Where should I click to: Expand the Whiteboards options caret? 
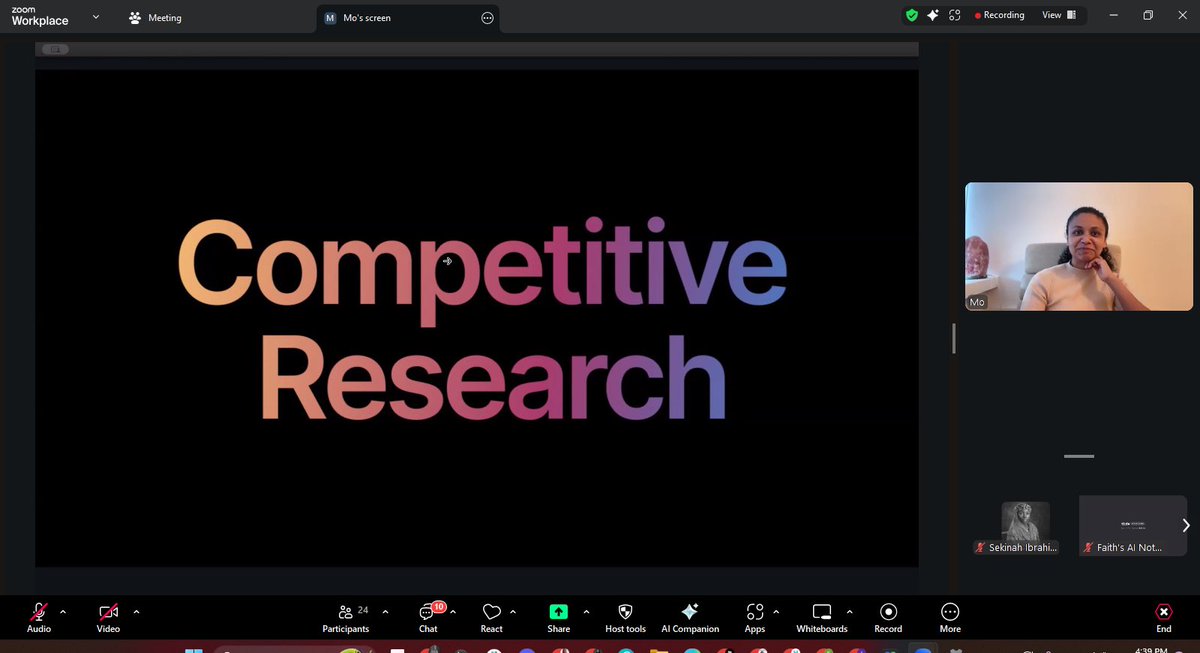click(849, 611)
